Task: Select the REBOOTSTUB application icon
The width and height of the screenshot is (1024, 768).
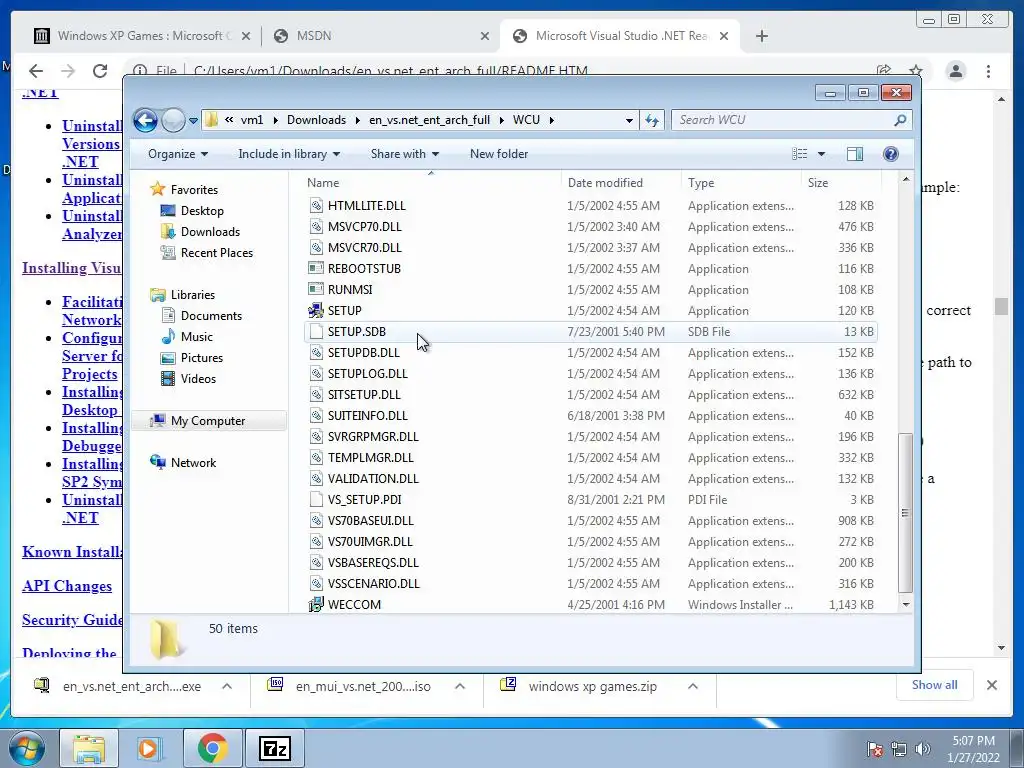Action: (316, 269)
